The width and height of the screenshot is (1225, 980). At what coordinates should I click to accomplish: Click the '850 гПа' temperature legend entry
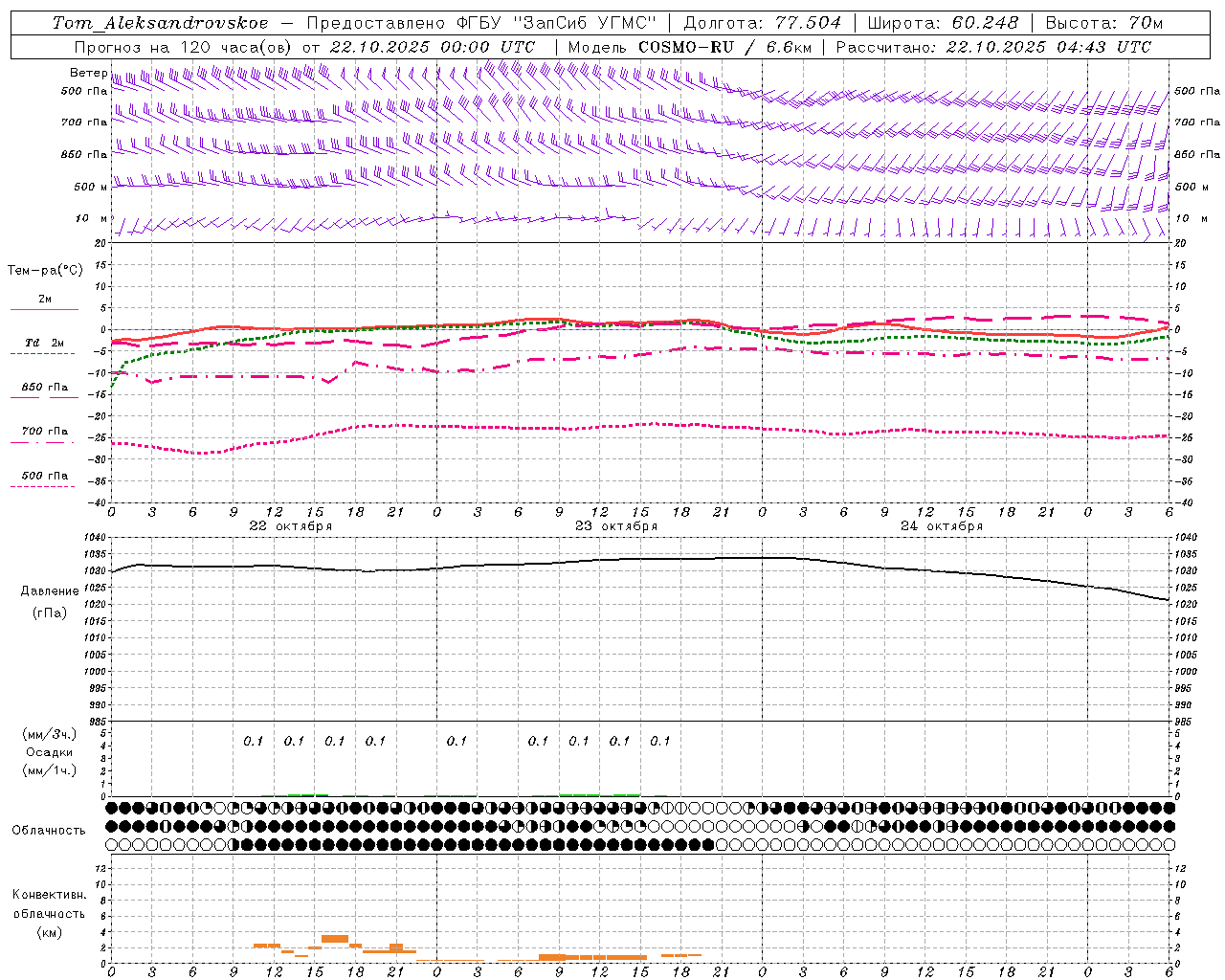point(44,388)
